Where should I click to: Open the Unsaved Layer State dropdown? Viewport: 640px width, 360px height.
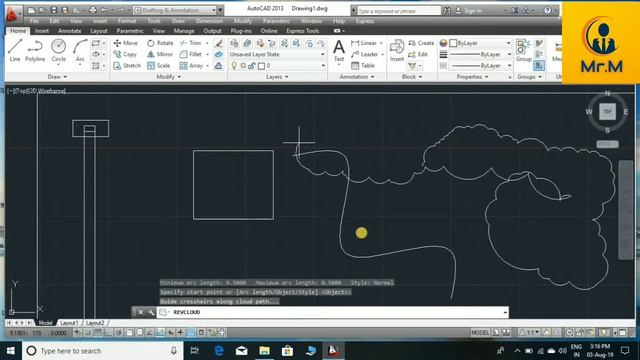277,54
